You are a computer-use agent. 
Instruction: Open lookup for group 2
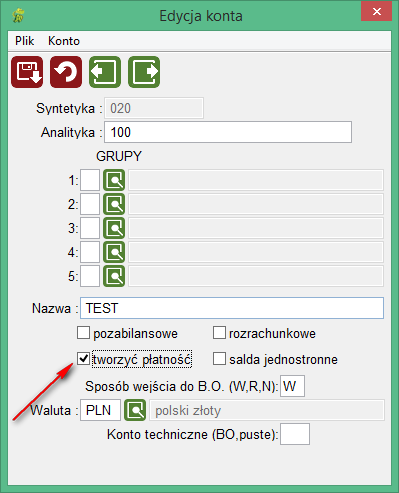114,204
